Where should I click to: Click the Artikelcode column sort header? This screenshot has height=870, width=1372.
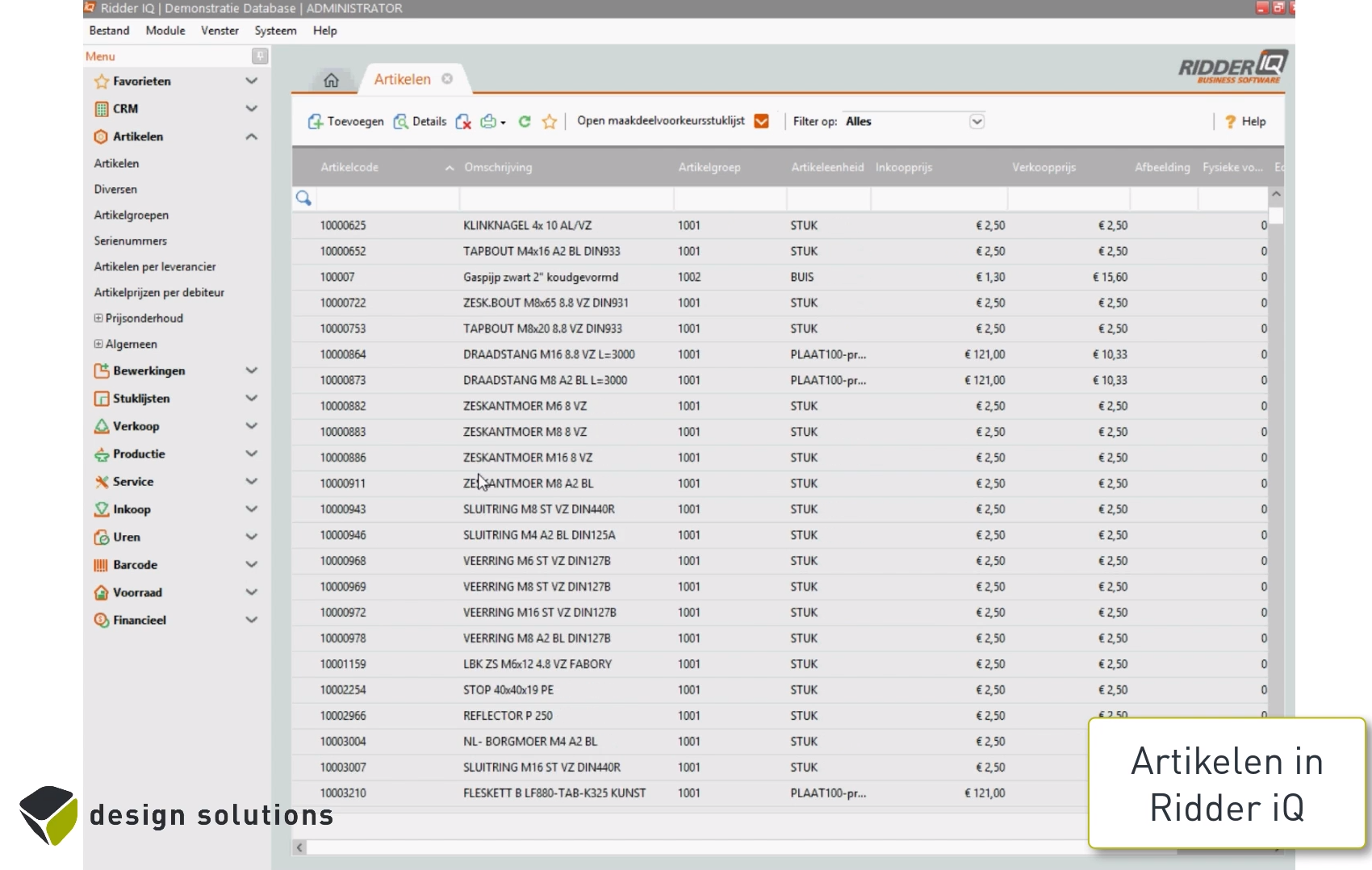point(349,167)
